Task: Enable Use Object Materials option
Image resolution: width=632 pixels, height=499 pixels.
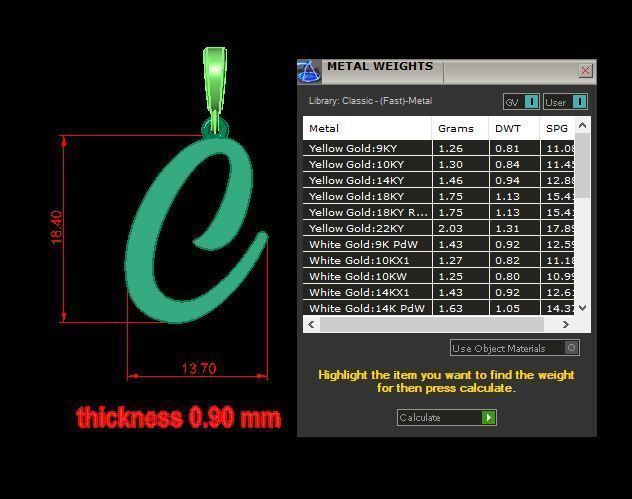Action: click(x=515, y=348)
